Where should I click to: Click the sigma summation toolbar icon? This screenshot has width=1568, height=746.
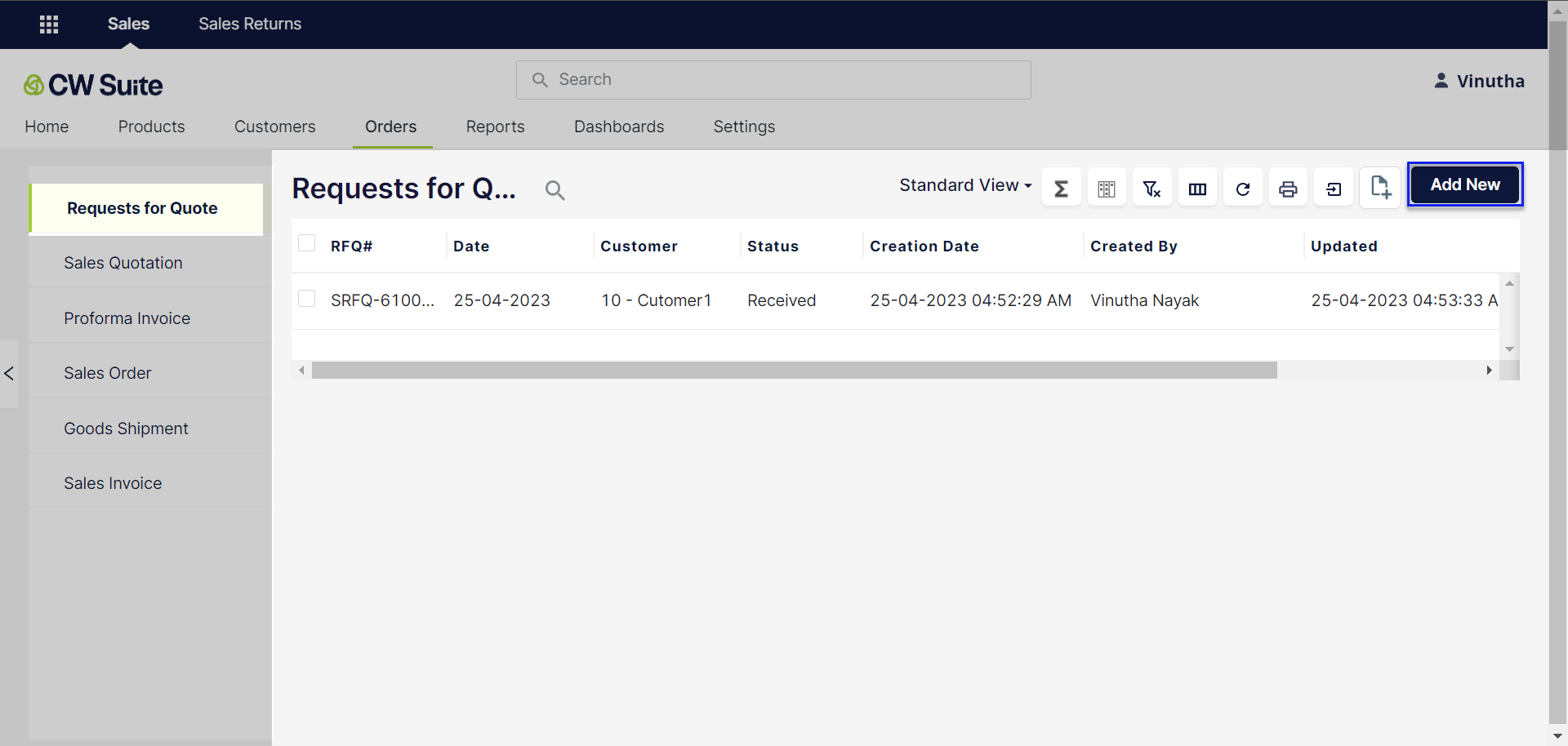pos(1061,189)
